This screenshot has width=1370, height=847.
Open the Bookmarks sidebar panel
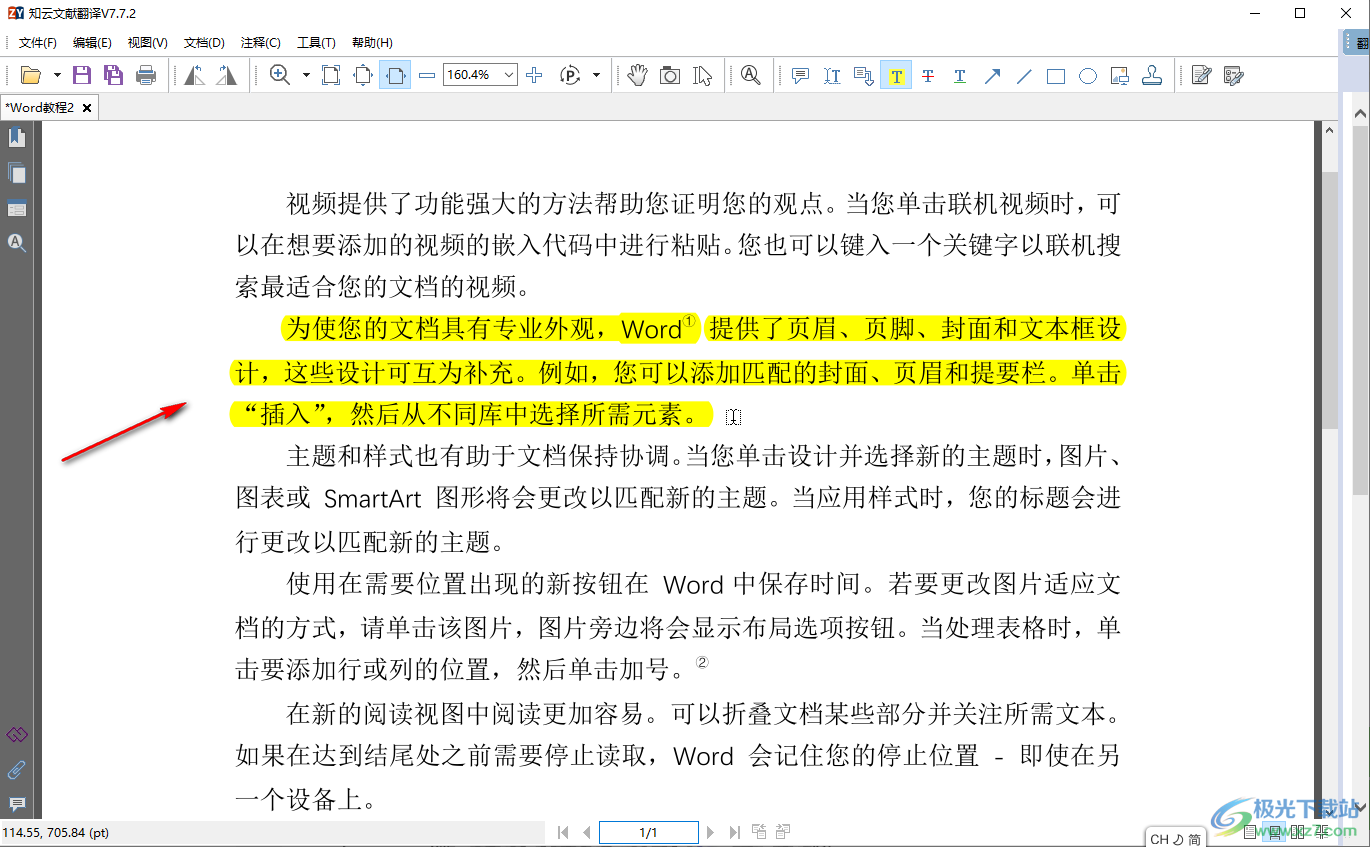[x=16, y=138]
